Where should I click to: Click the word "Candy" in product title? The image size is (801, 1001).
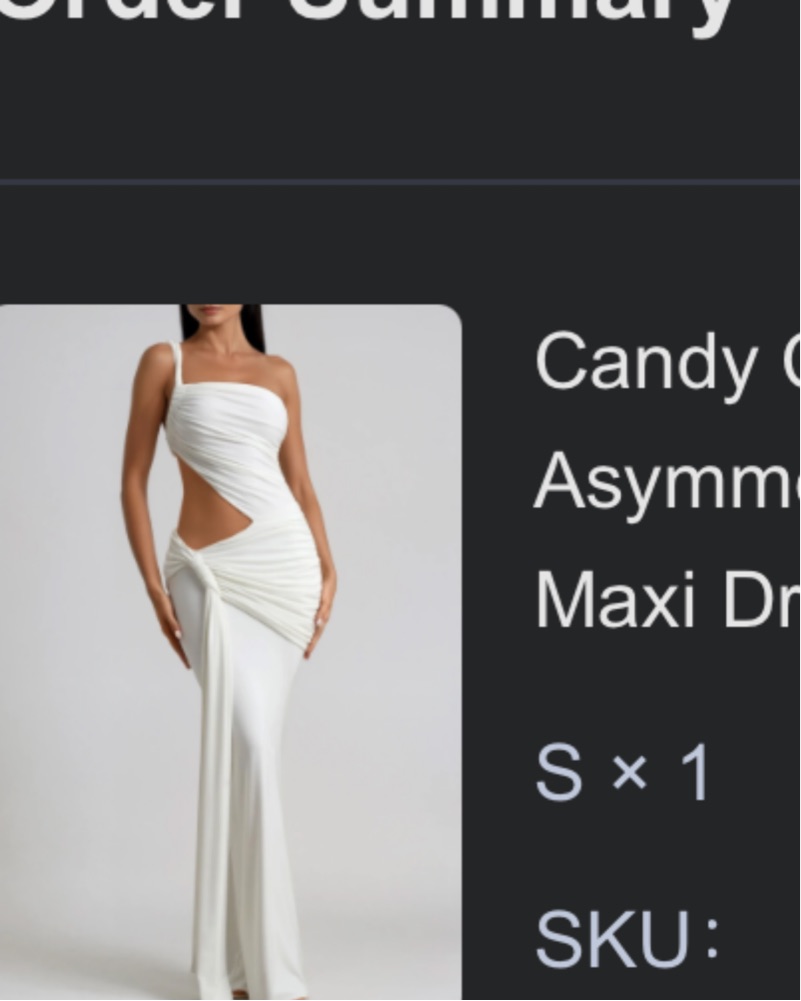click(x=646, y=363)
